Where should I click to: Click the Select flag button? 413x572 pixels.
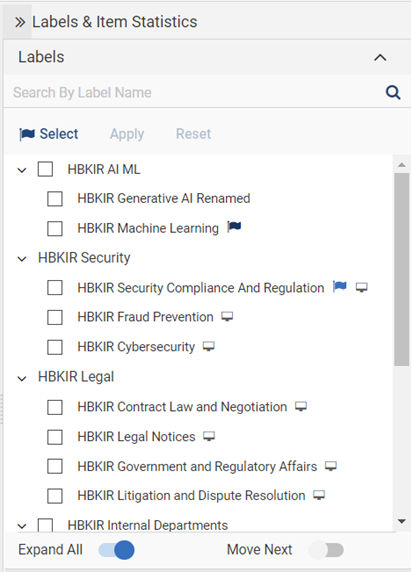pos(49,134)
